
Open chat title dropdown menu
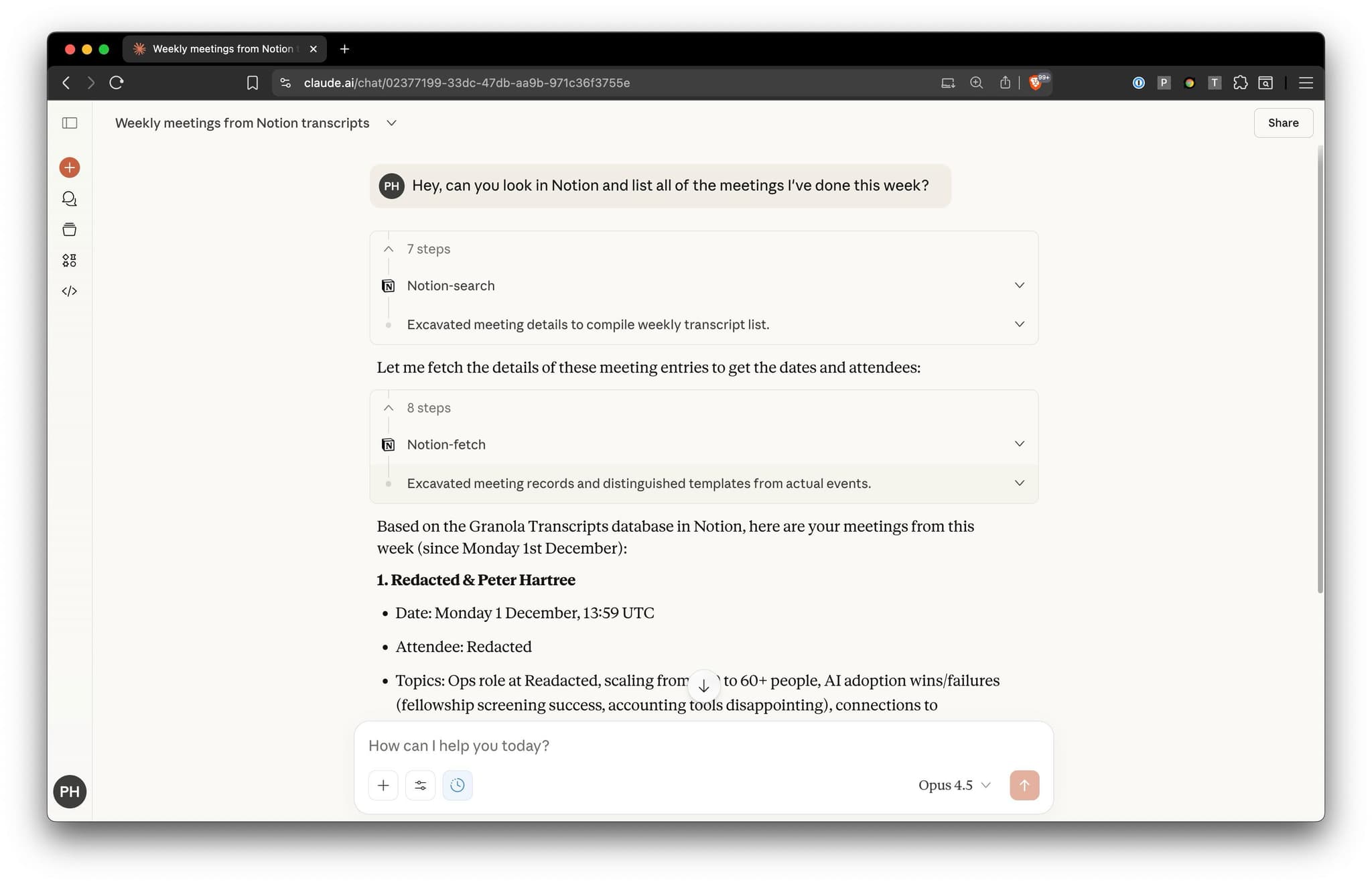[x=392, y=123]
